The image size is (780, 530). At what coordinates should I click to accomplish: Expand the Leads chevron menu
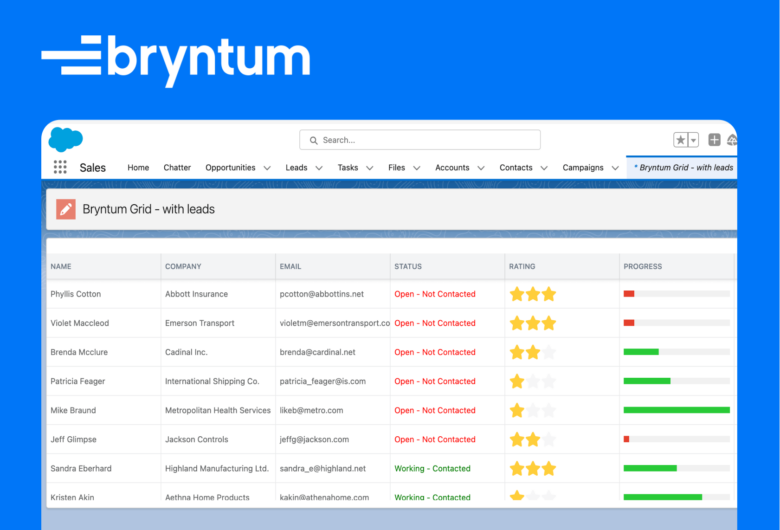tap(319, 168)
